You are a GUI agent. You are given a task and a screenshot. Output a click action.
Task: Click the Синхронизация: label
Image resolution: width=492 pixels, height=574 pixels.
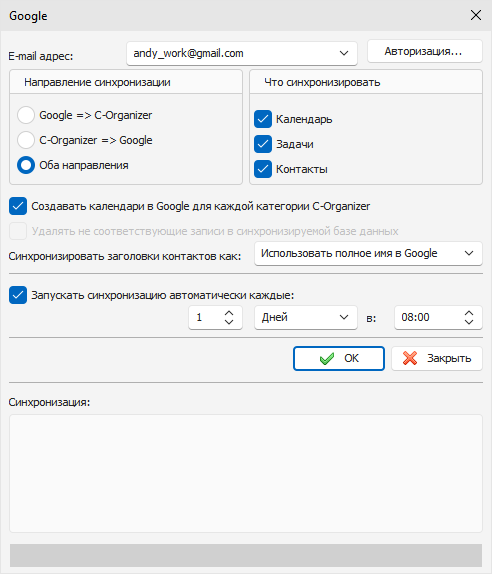49,402
